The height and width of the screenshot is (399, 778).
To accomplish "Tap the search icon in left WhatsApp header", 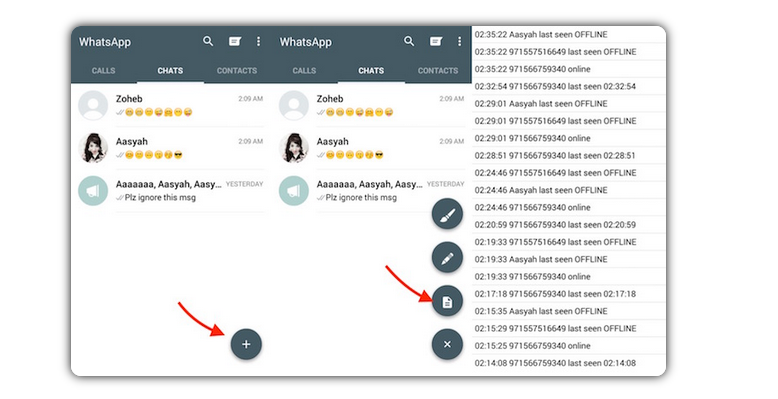I will (208, 41).
